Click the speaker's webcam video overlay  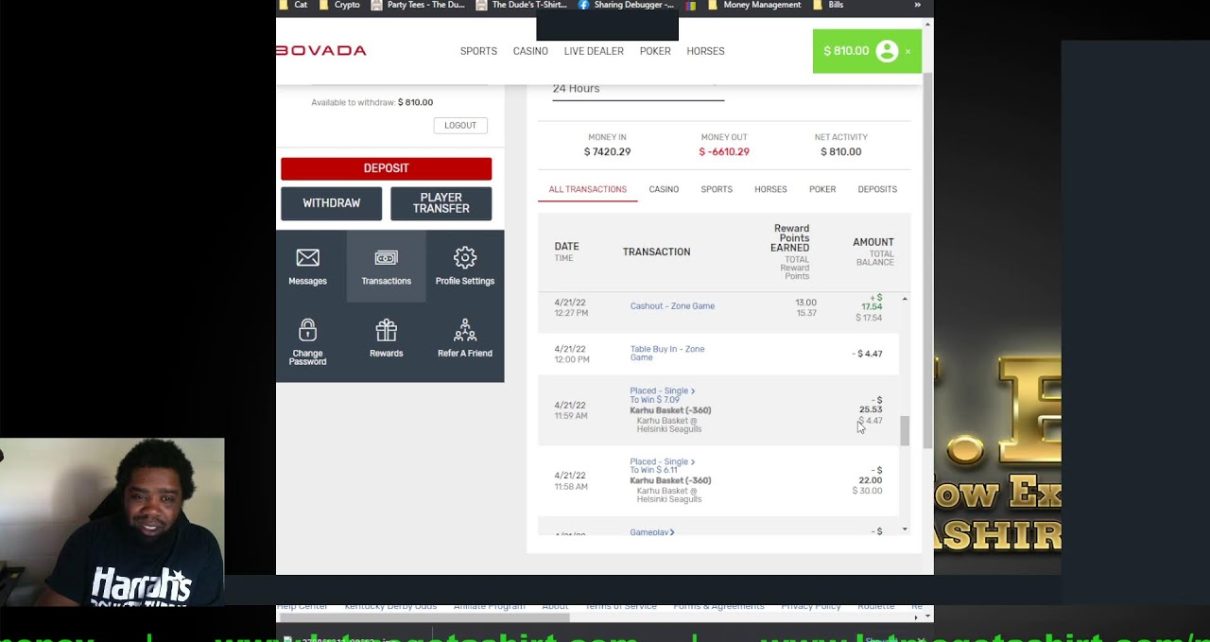coord(112,522)
